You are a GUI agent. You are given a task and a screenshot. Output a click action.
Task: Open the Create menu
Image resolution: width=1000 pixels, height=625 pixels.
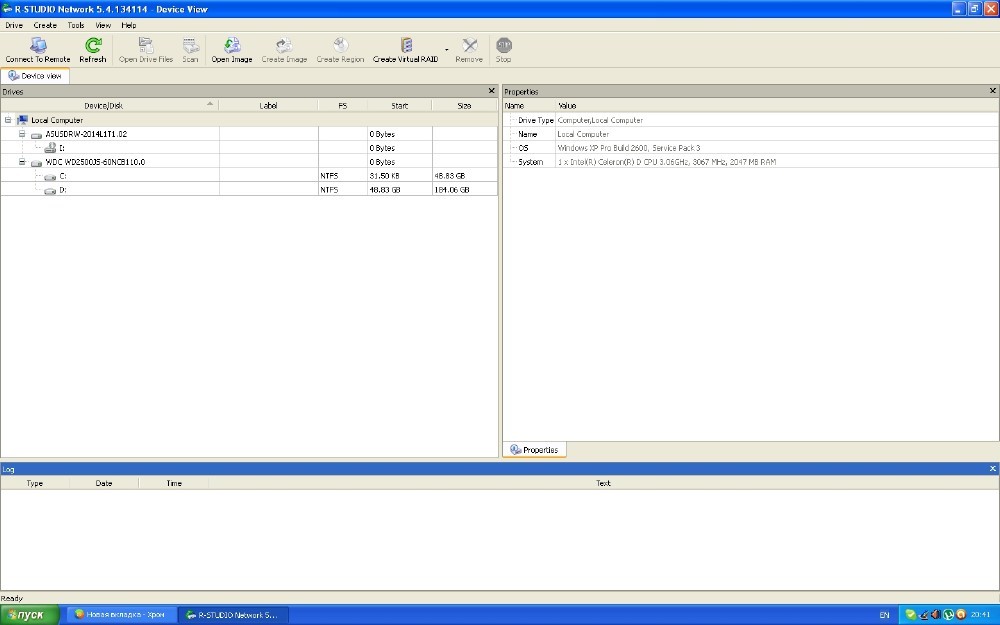pyautogui.click(x=45, y=26)
